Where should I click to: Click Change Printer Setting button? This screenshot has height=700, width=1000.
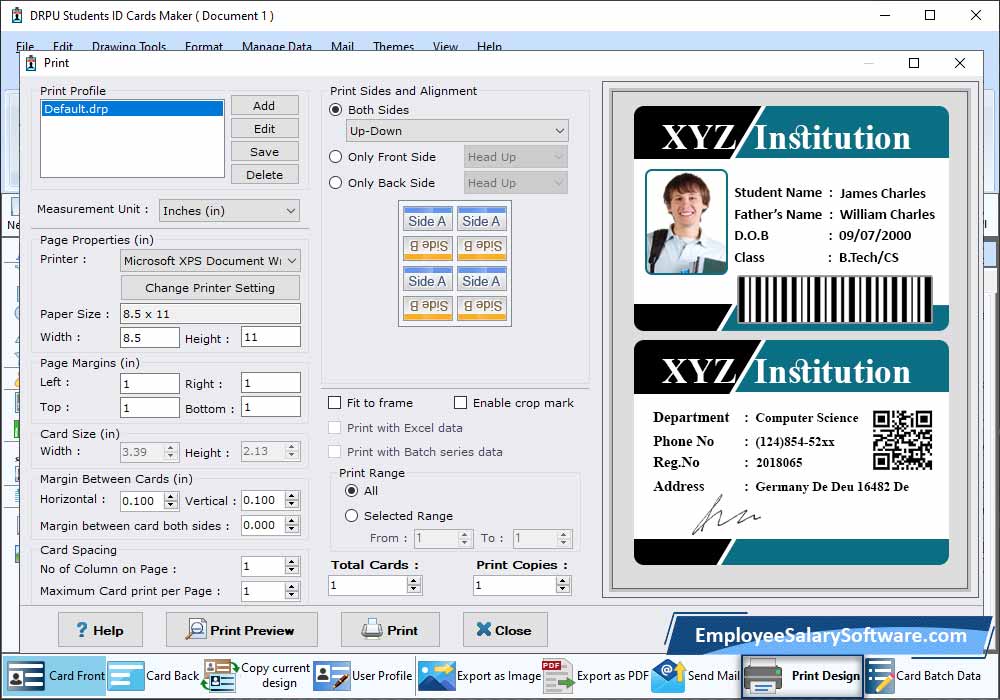click(210, 288)
